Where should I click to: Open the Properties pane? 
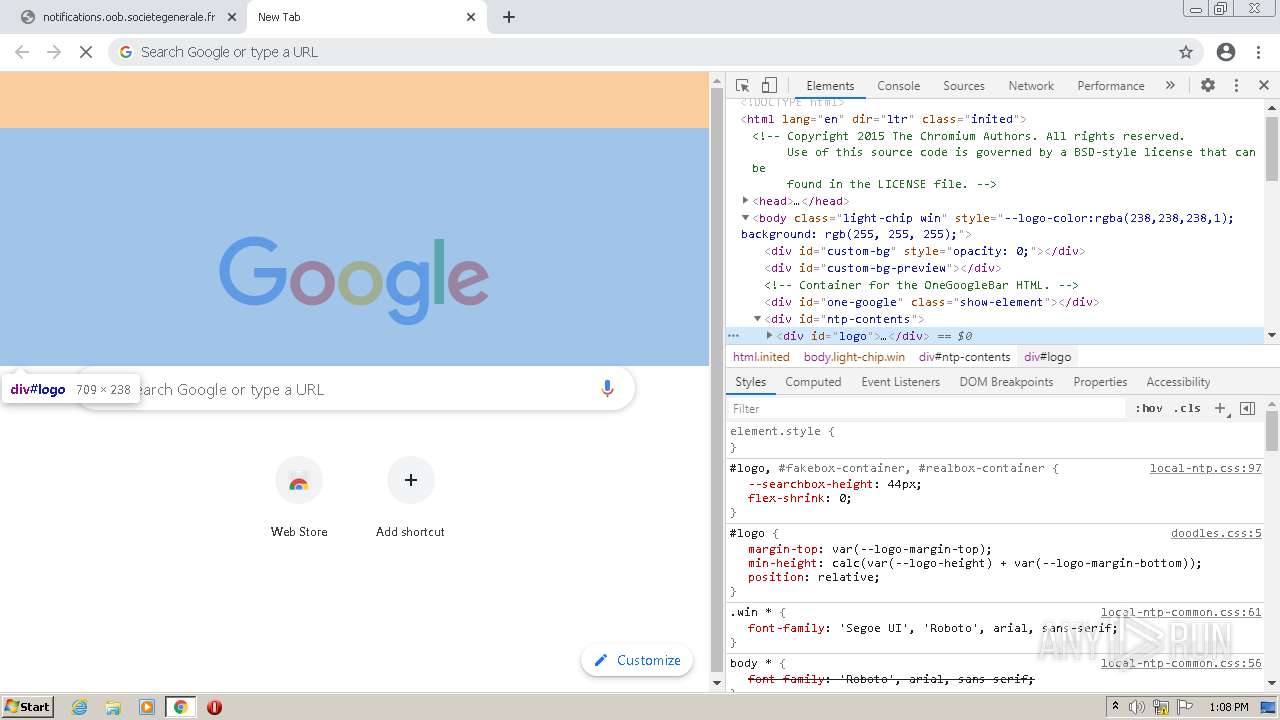pos(1100,382)
